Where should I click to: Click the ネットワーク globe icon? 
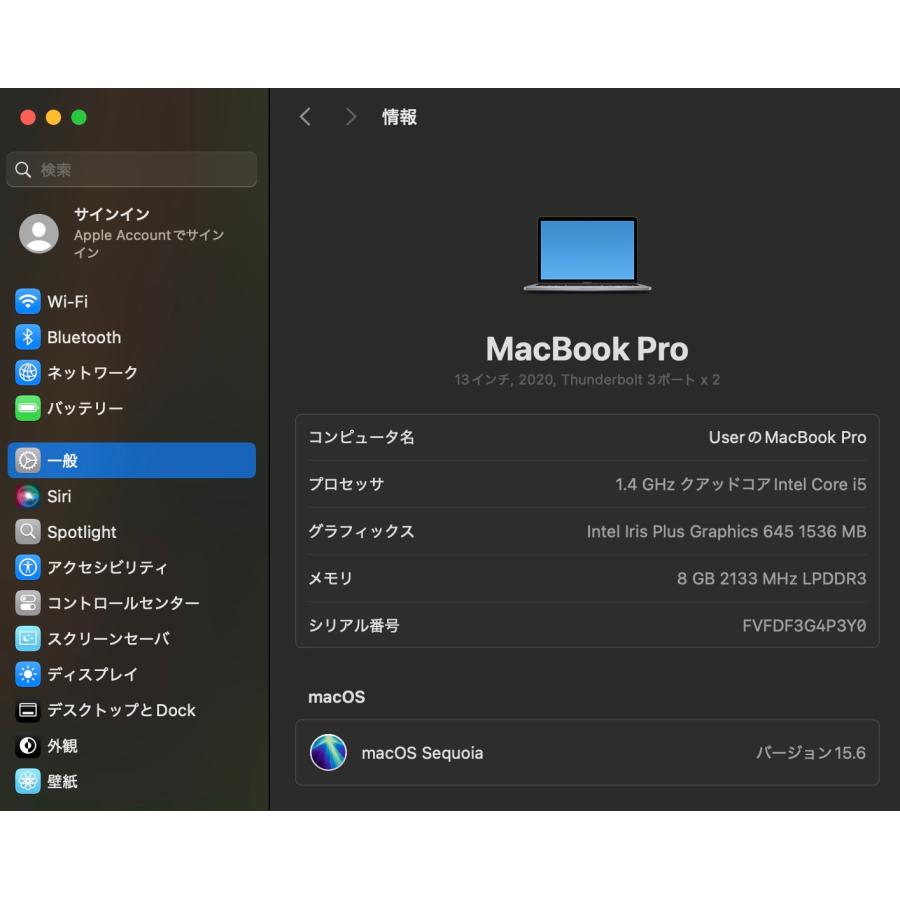tap(26, 372)
